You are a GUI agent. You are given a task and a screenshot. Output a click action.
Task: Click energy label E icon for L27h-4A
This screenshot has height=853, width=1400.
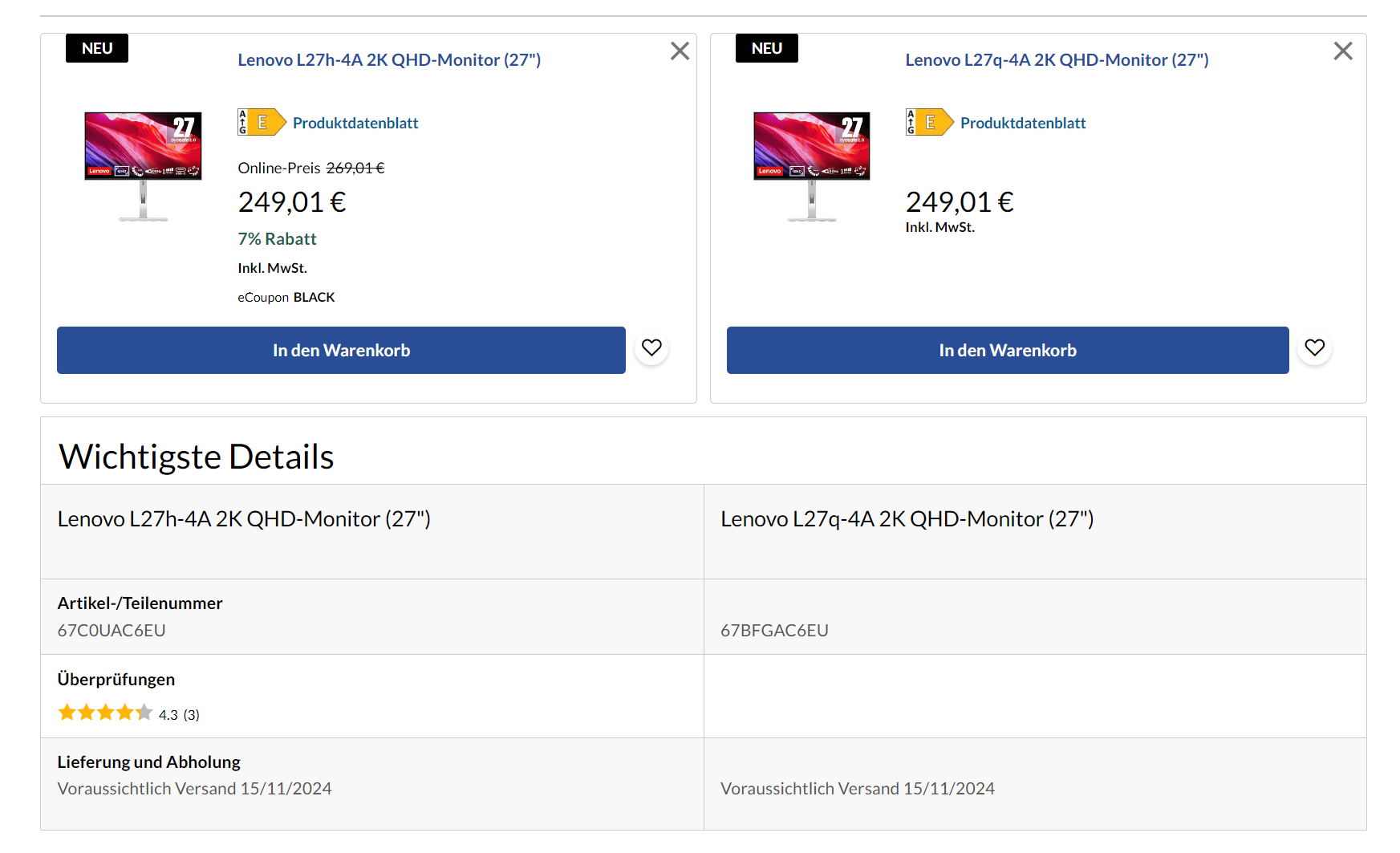pyautogui.click(x=262, y=123)
